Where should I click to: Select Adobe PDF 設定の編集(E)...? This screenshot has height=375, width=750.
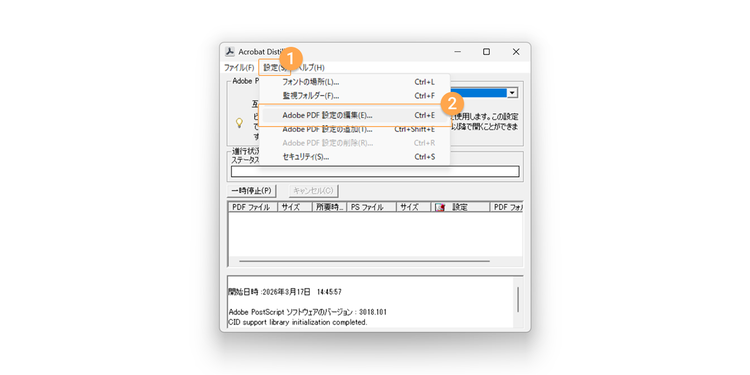(x=354, y=115)
